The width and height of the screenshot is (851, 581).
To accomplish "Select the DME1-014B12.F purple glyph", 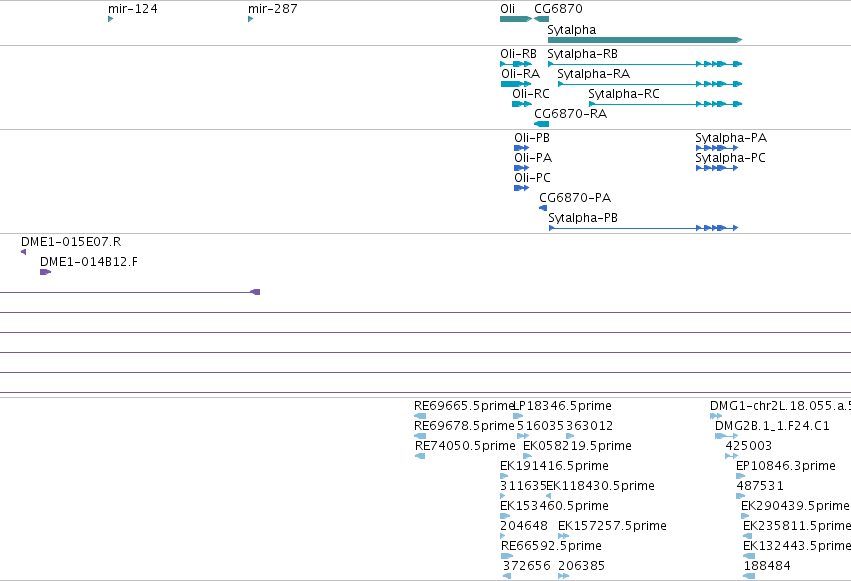I will click(46, 272).
